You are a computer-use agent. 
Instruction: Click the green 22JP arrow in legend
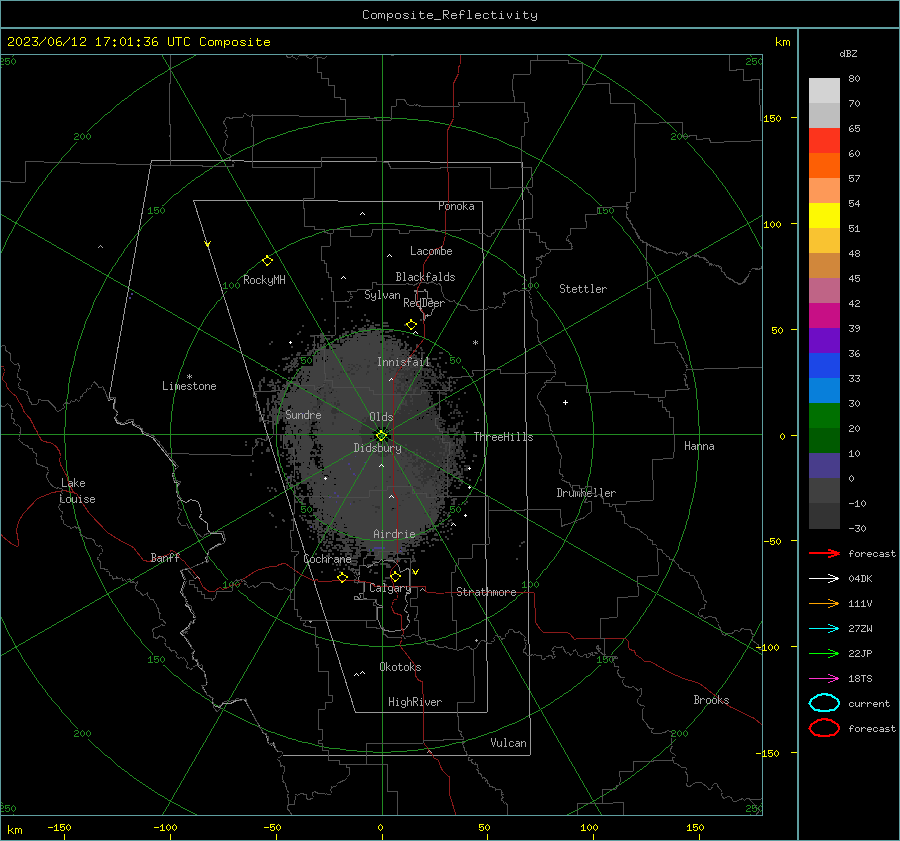824,653
